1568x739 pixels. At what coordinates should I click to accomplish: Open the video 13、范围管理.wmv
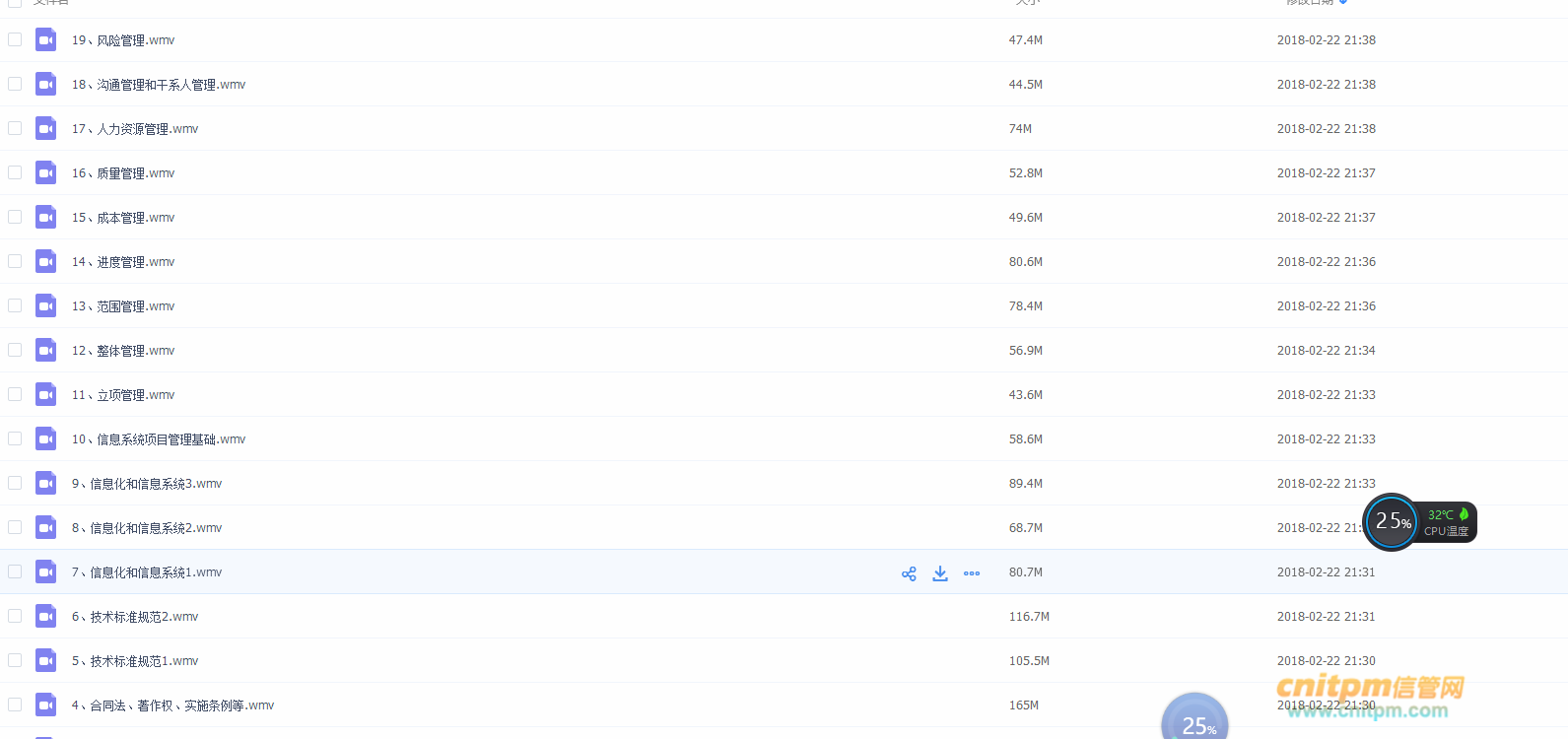click(123, 306)
